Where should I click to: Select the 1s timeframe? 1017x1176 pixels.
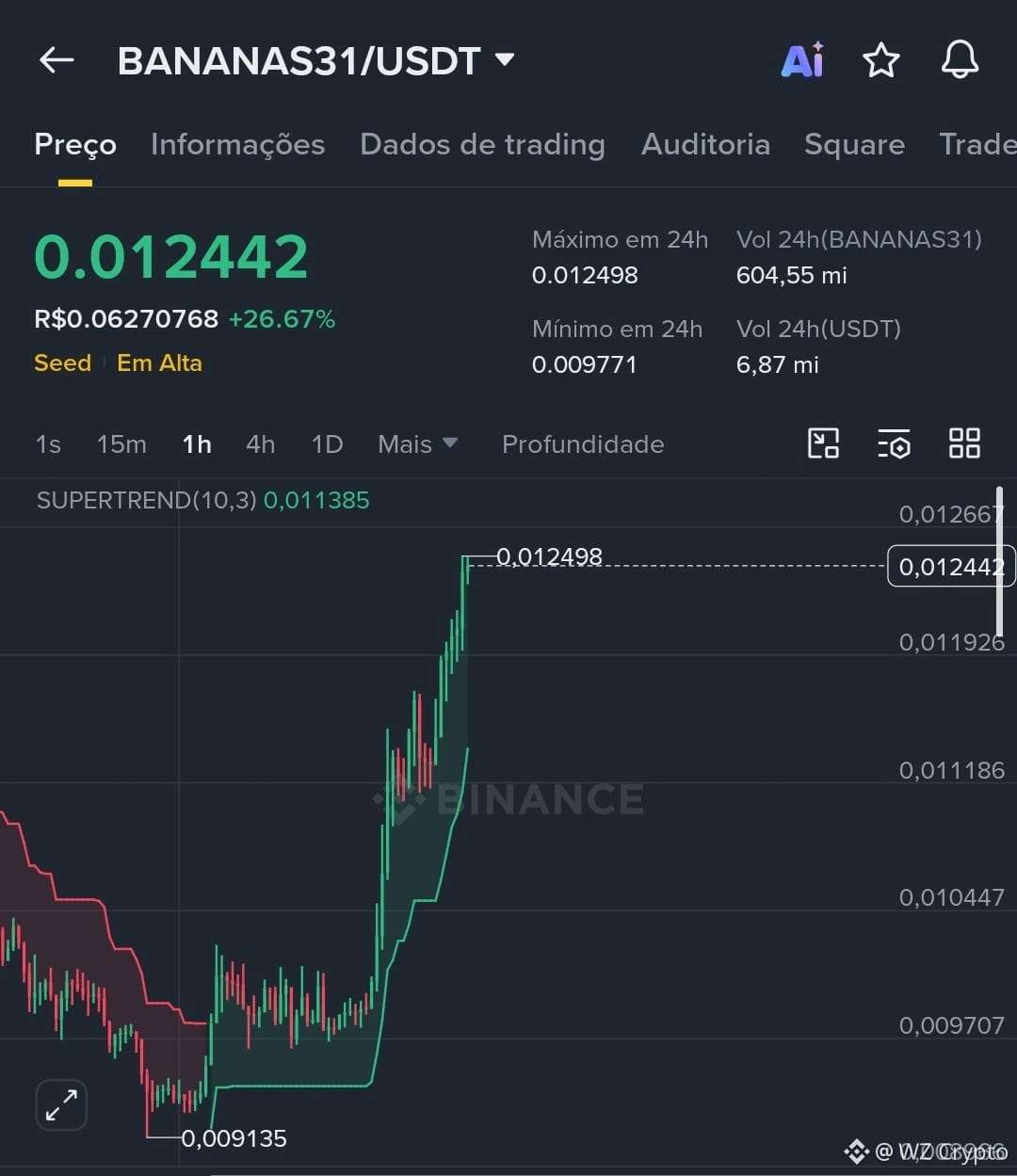(48, 443)
